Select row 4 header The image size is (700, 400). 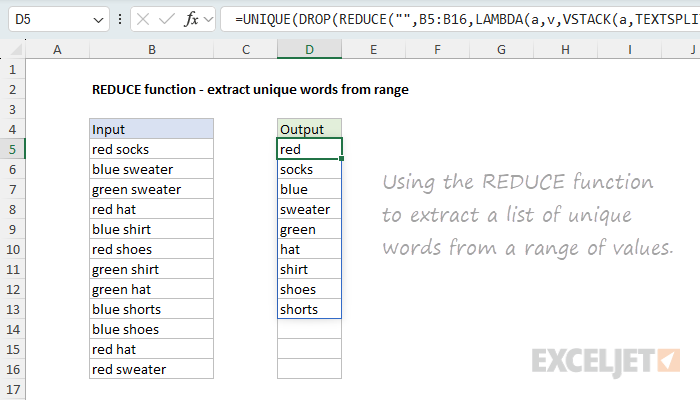12,129
